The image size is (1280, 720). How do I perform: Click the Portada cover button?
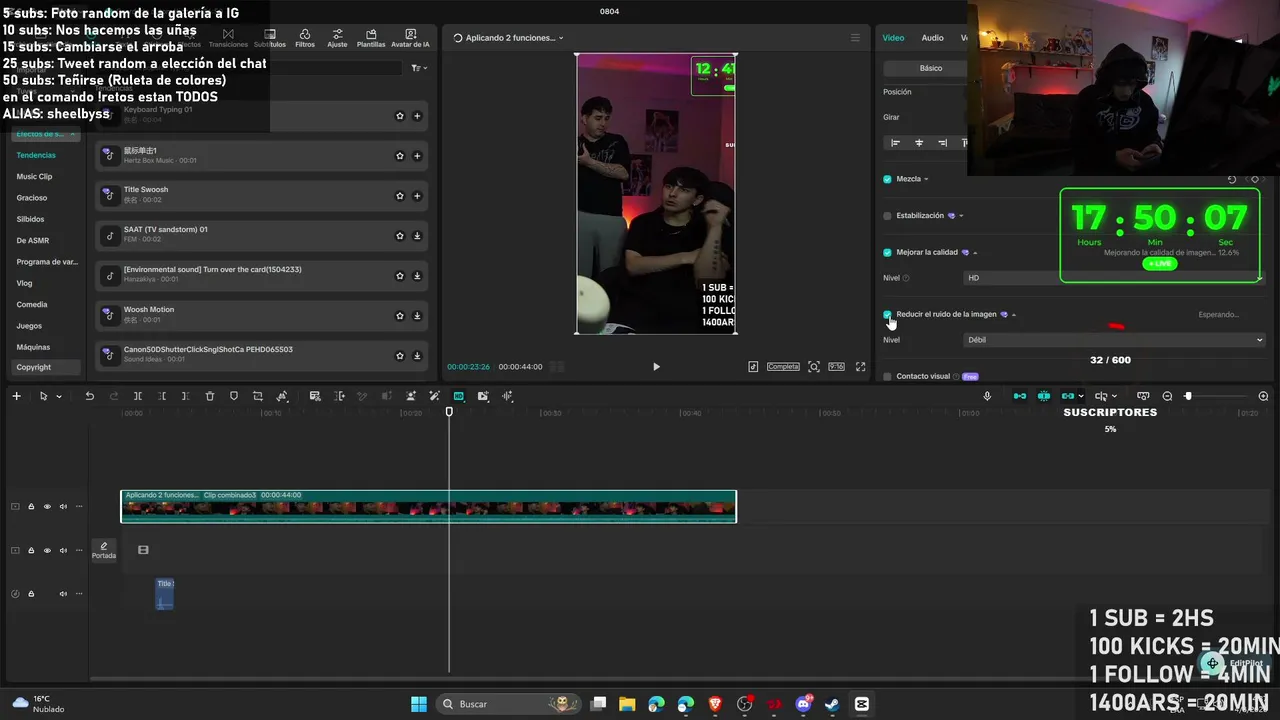coord(104,551)
